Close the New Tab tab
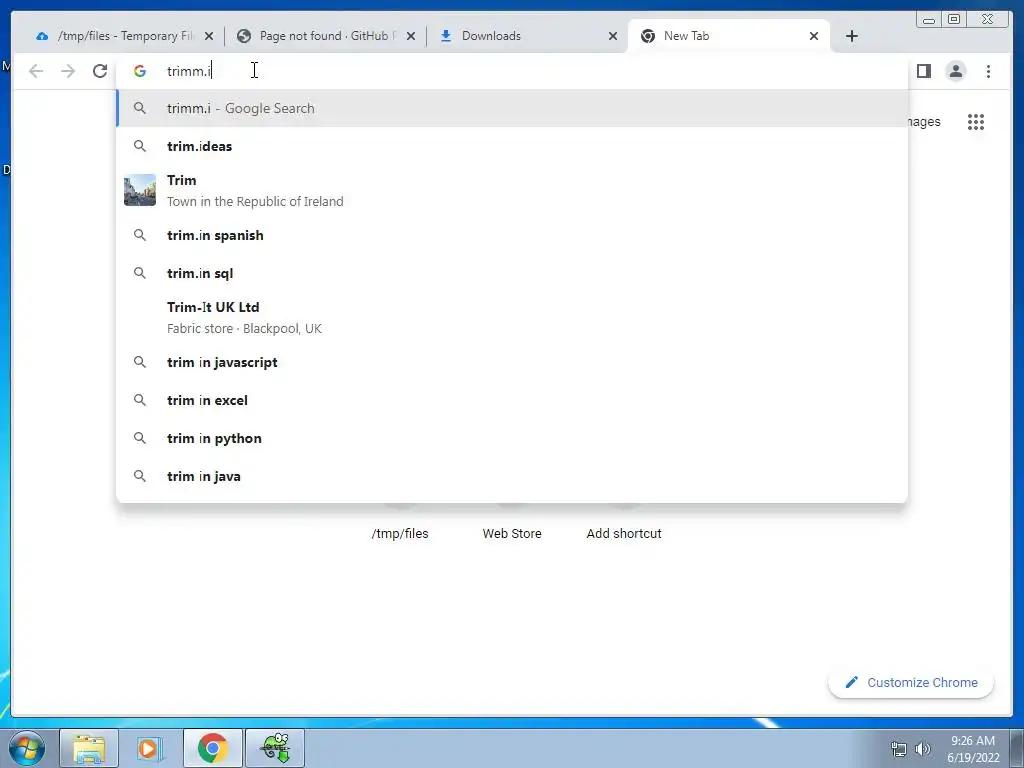 (x=814, y=36)
